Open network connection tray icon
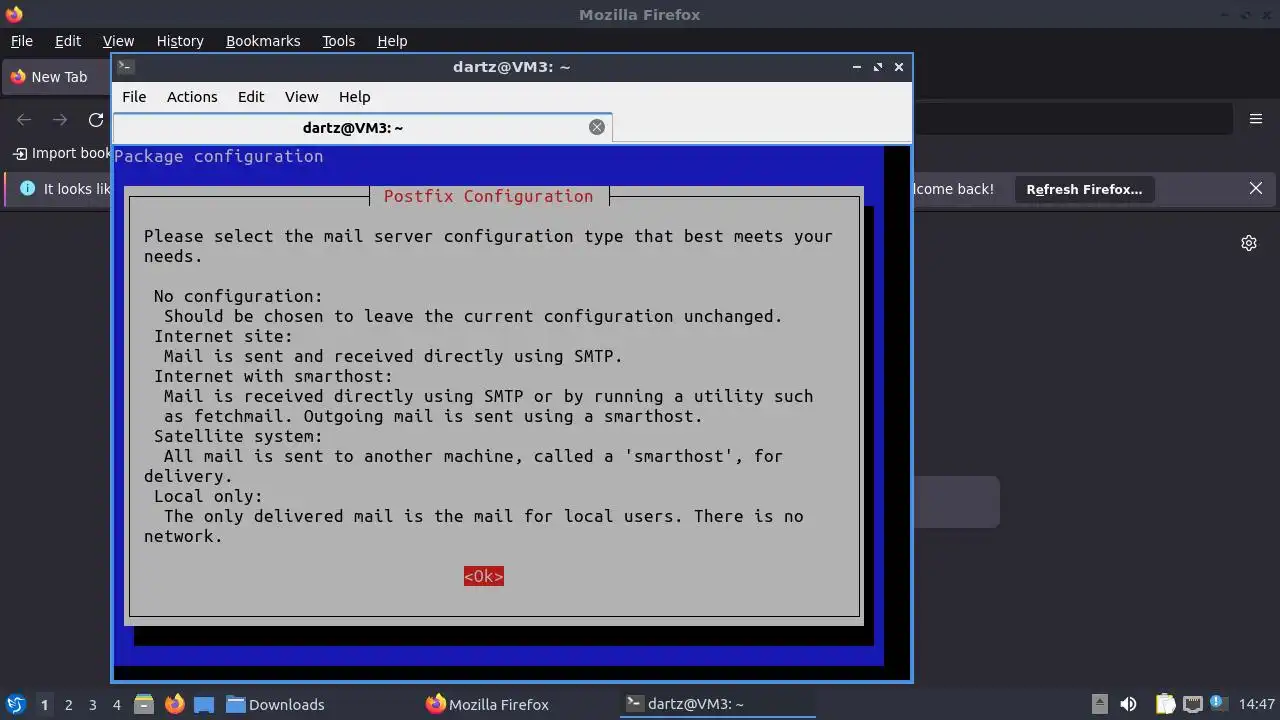Image resolution: width=1280 pixels, height=720 pixels. click(x=1192, y=704)
